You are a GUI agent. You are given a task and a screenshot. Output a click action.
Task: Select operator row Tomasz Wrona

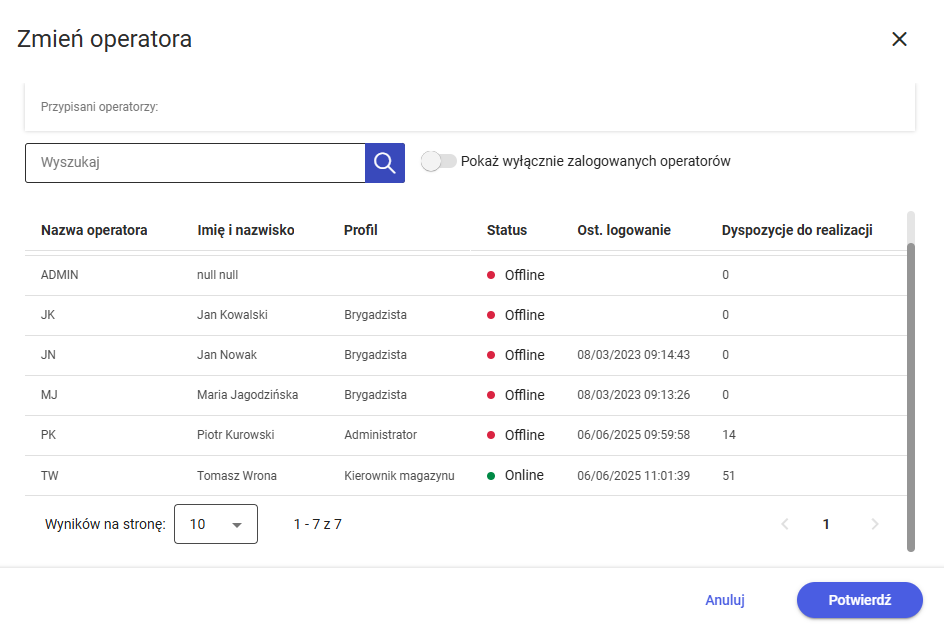coord(237,475)
